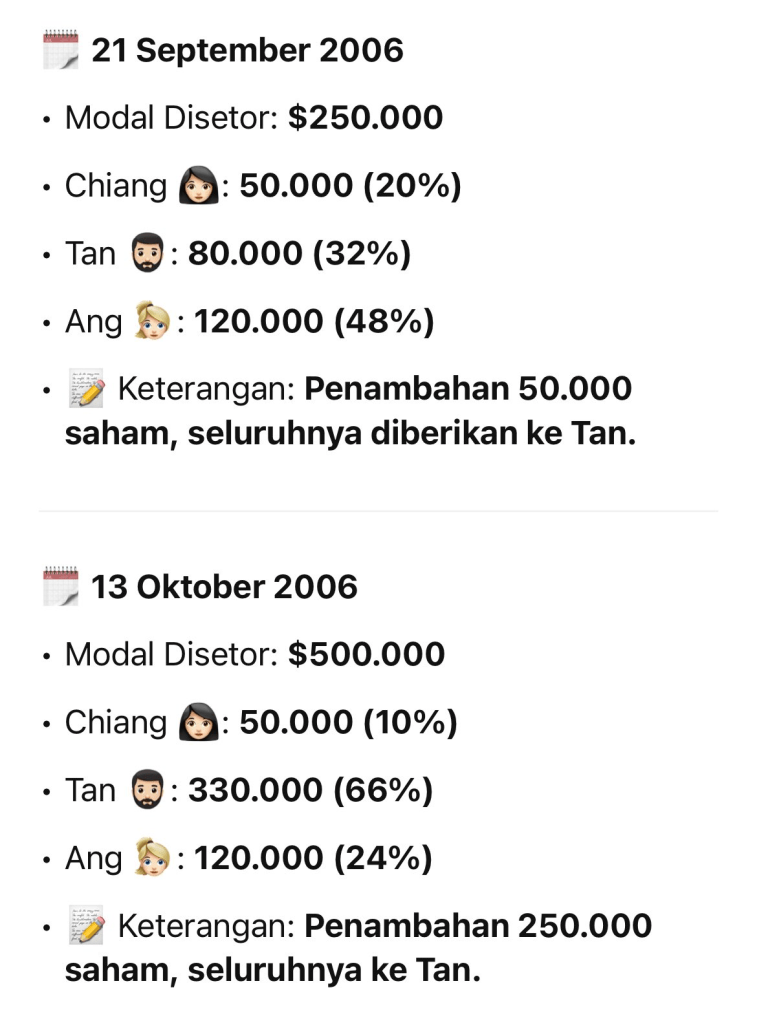Click the calendar emoji beside 13 Oktober 2006

pyautogui.click(x=61, y=586)
